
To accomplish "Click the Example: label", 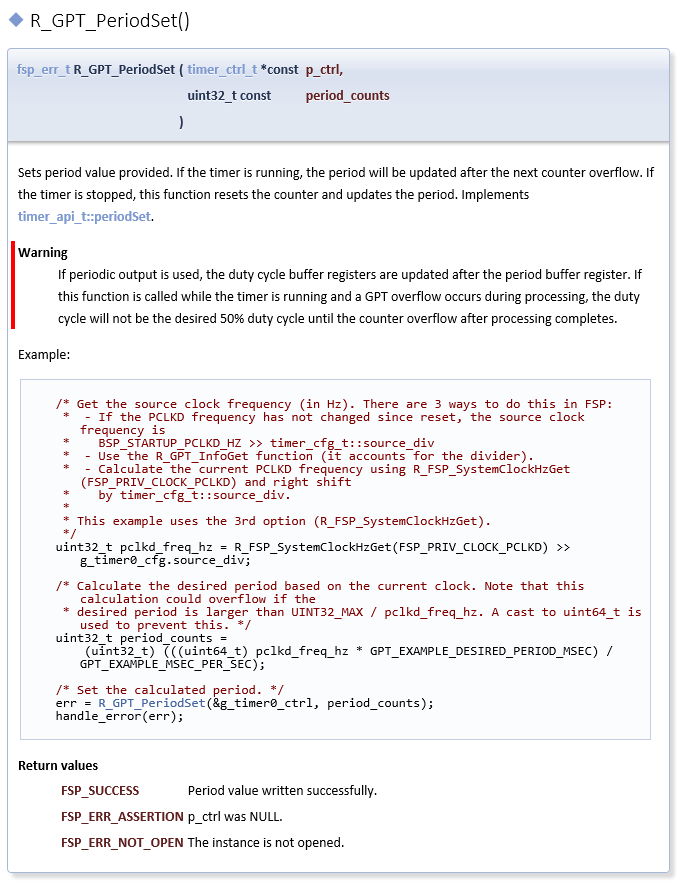I will click(x=44, y=355).
